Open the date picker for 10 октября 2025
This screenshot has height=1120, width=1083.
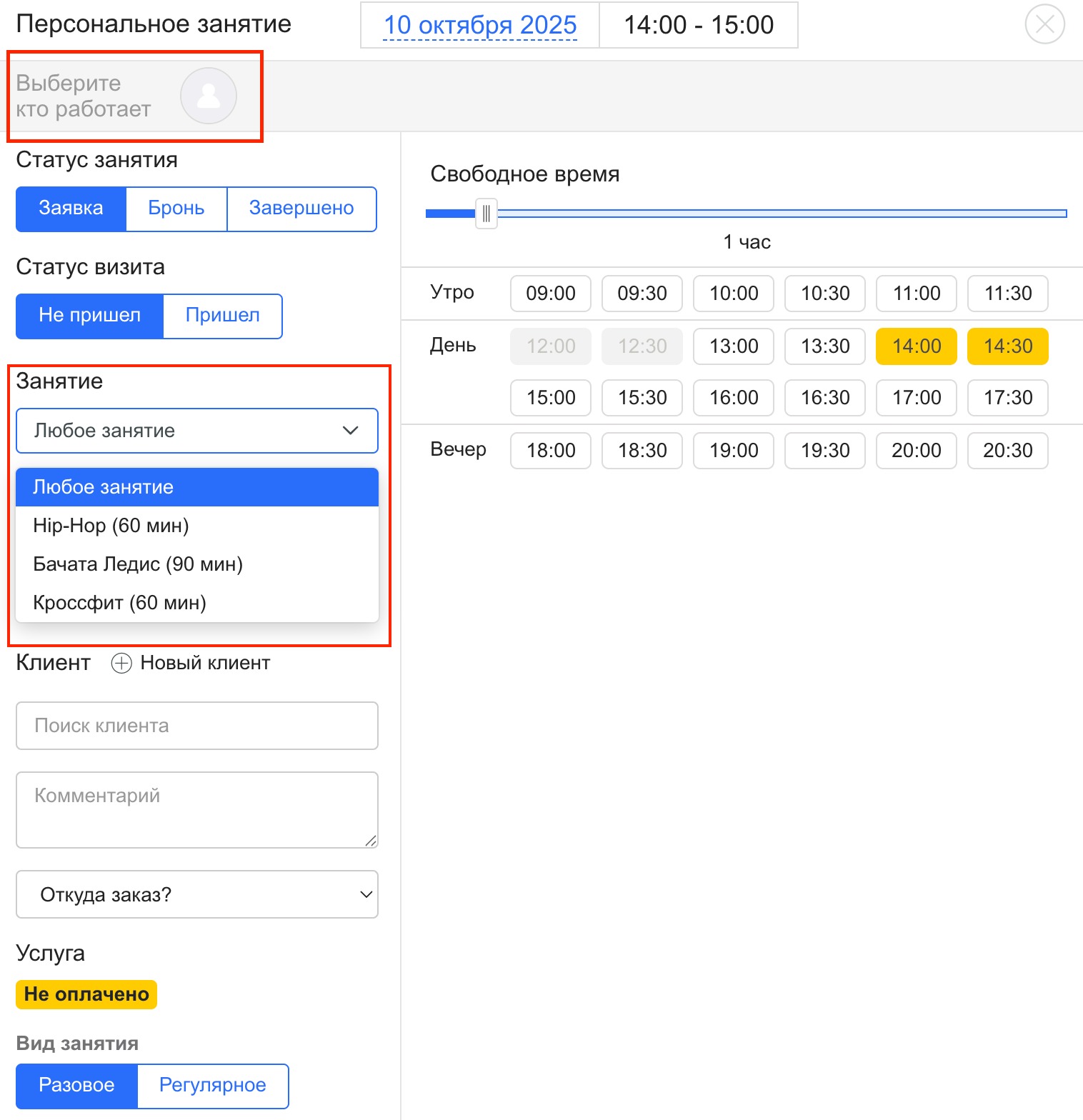click(x=479, y=25)
